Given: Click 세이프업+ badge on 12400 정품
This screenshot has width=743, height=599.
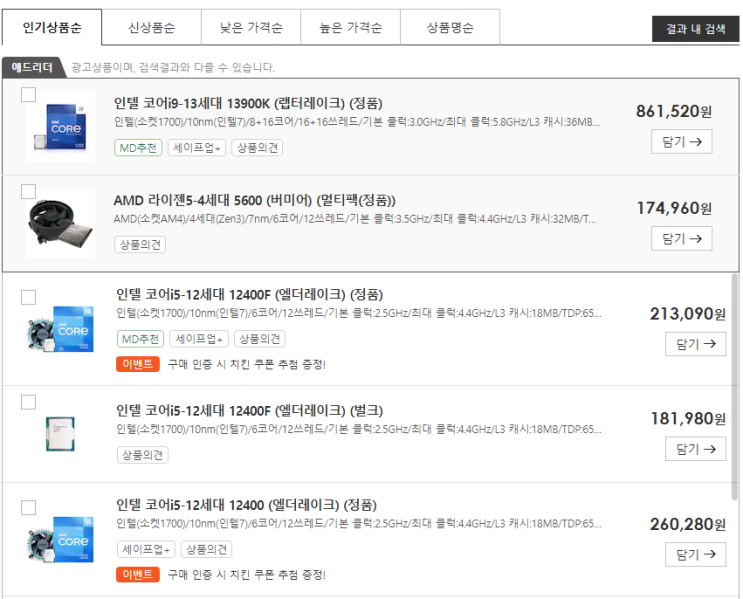Looking at the screenshot, I should tap(146, 549).
